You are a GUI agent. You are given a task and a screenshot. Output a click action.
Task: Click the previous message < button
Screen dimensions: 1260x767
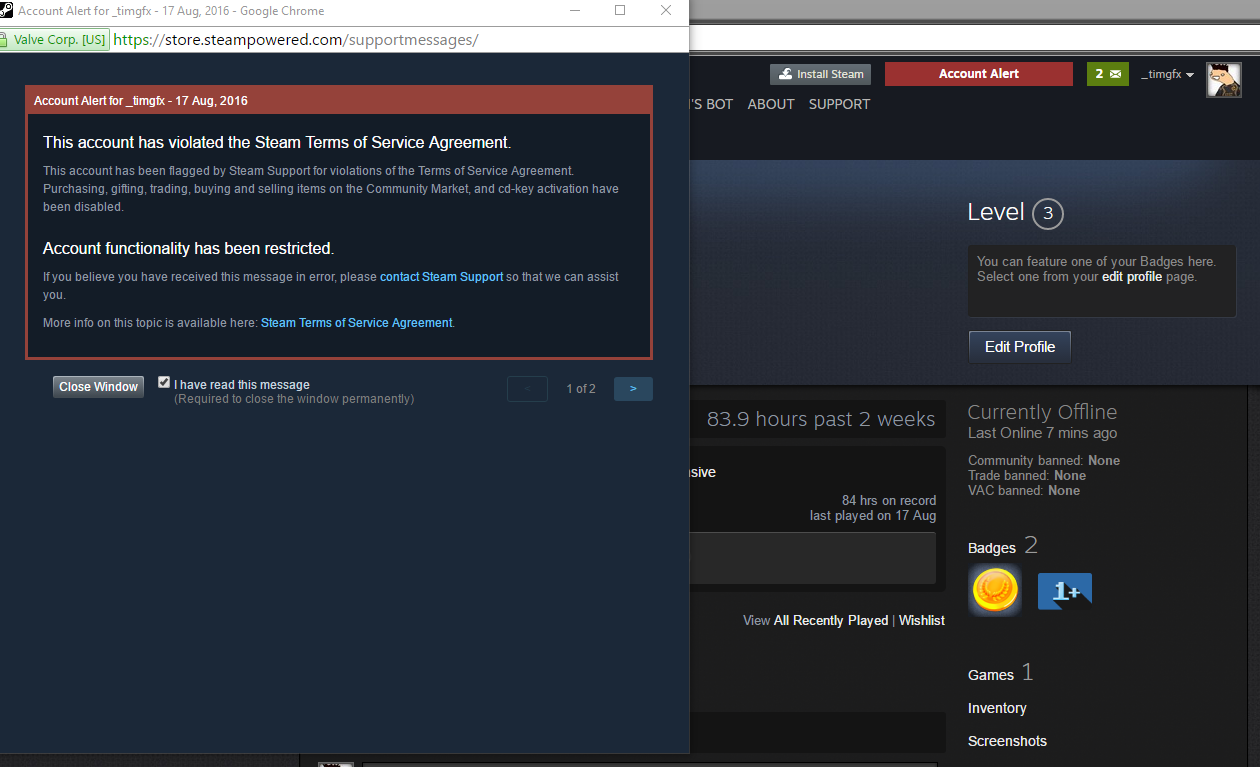[527, 389]
